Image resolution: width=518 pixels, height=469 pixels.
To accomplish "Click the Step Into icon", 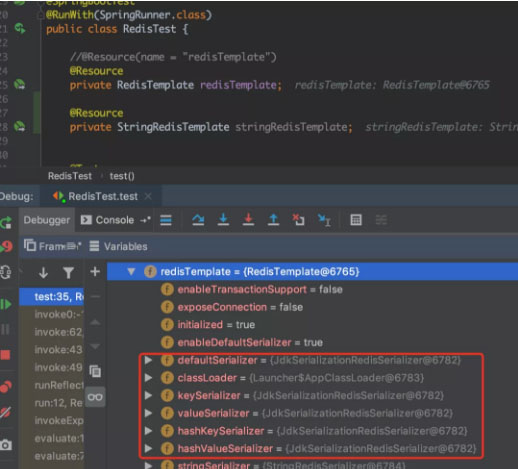I will 223,220.
